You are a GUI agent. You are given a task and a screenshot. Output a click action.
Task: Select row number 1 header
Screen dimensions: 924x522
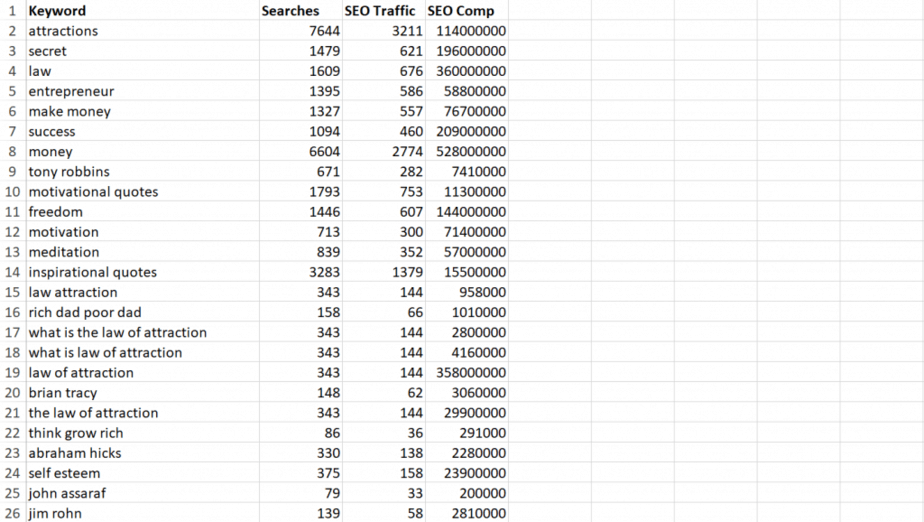pyautogui.click(x=13, y=11)
